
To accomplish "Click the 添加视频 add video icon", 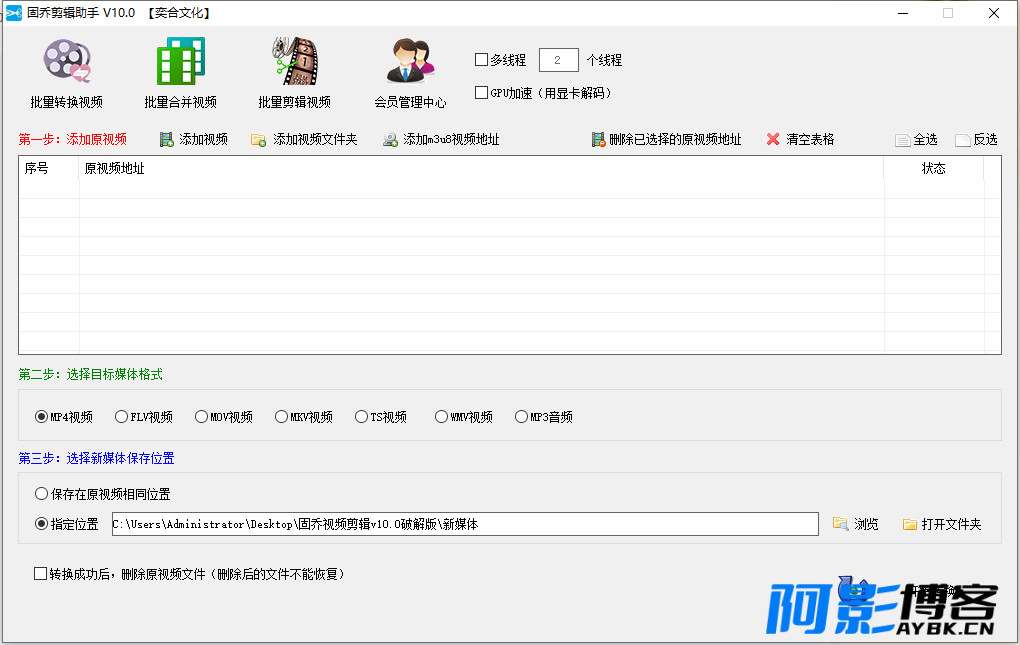I will [167, 139].
